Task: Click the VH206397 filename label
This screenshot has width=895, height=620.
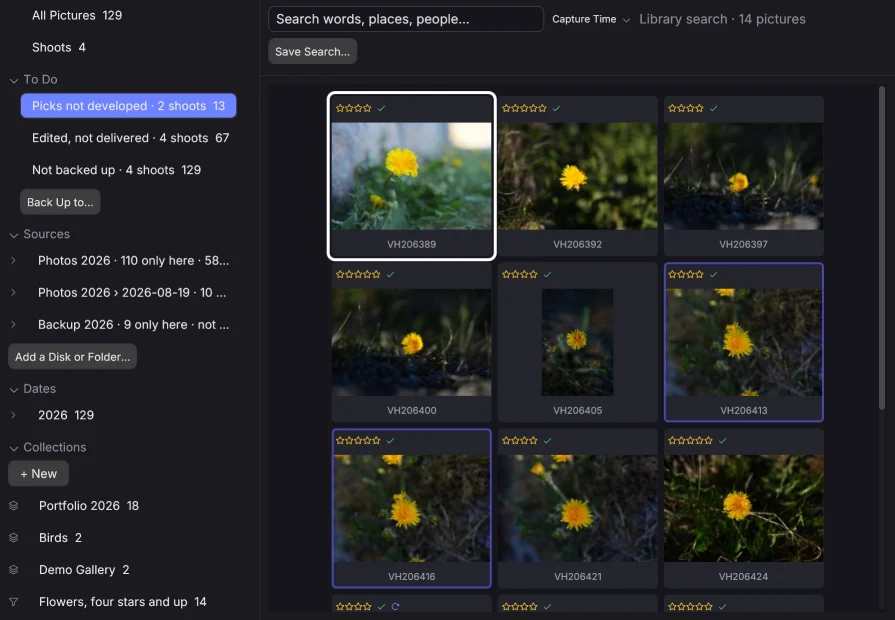Action: tap(743, 244)
